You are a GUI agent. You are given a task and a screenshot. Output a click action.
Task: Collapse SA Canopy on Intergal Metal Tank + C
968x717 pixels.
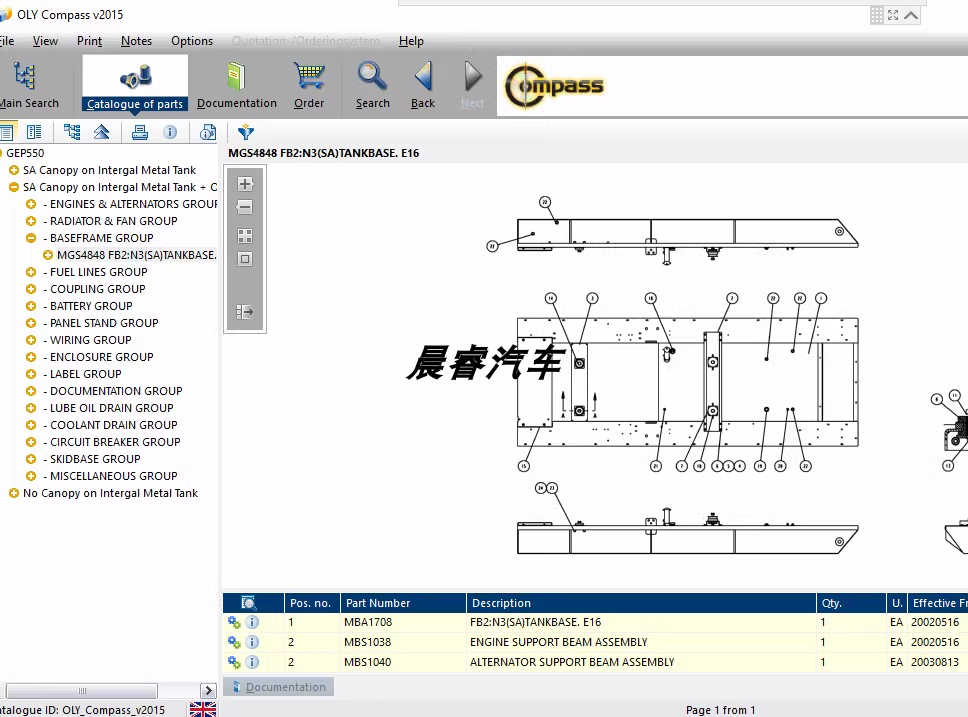tap(14, 187)
